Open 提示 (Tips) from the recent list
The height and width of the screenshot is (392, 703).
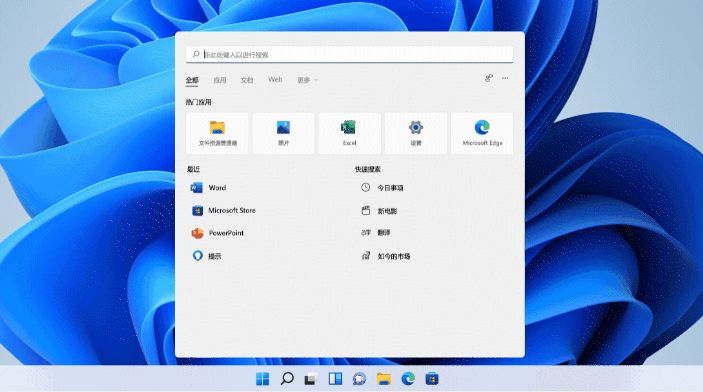pyautogui.click(x=206, y=256)
